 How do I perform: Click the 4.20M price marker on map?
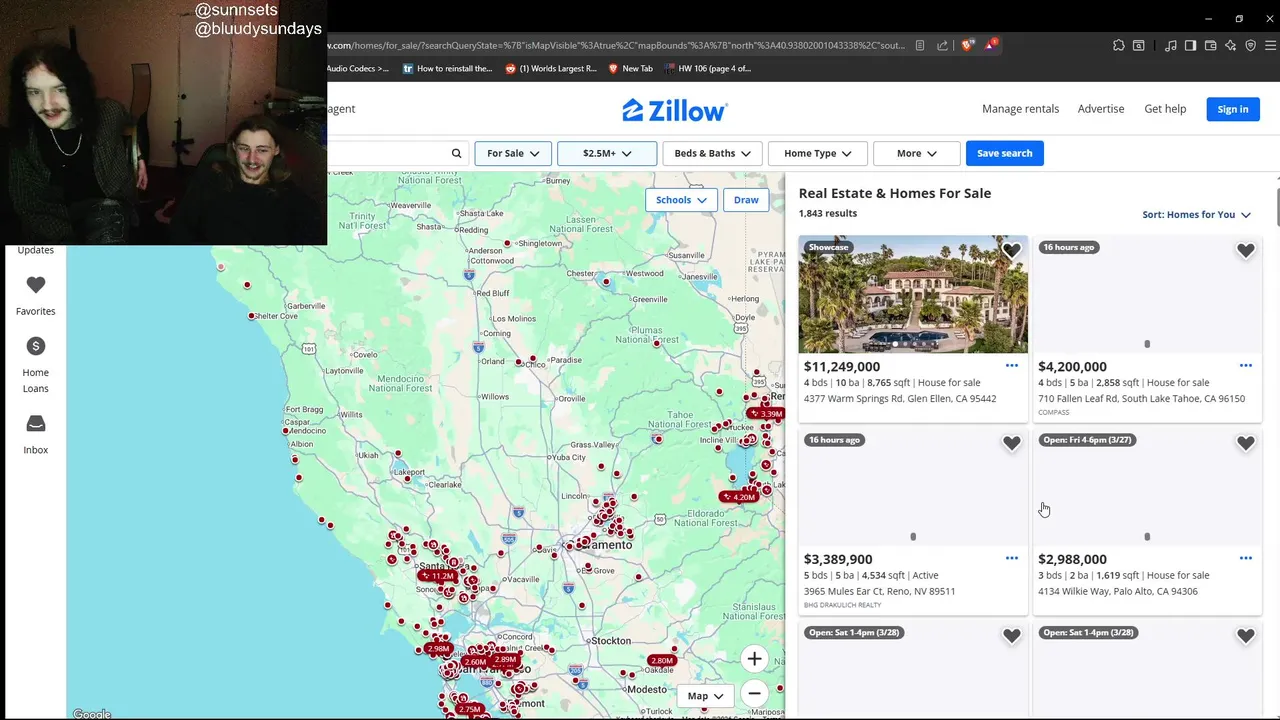(x=738, y=497)
